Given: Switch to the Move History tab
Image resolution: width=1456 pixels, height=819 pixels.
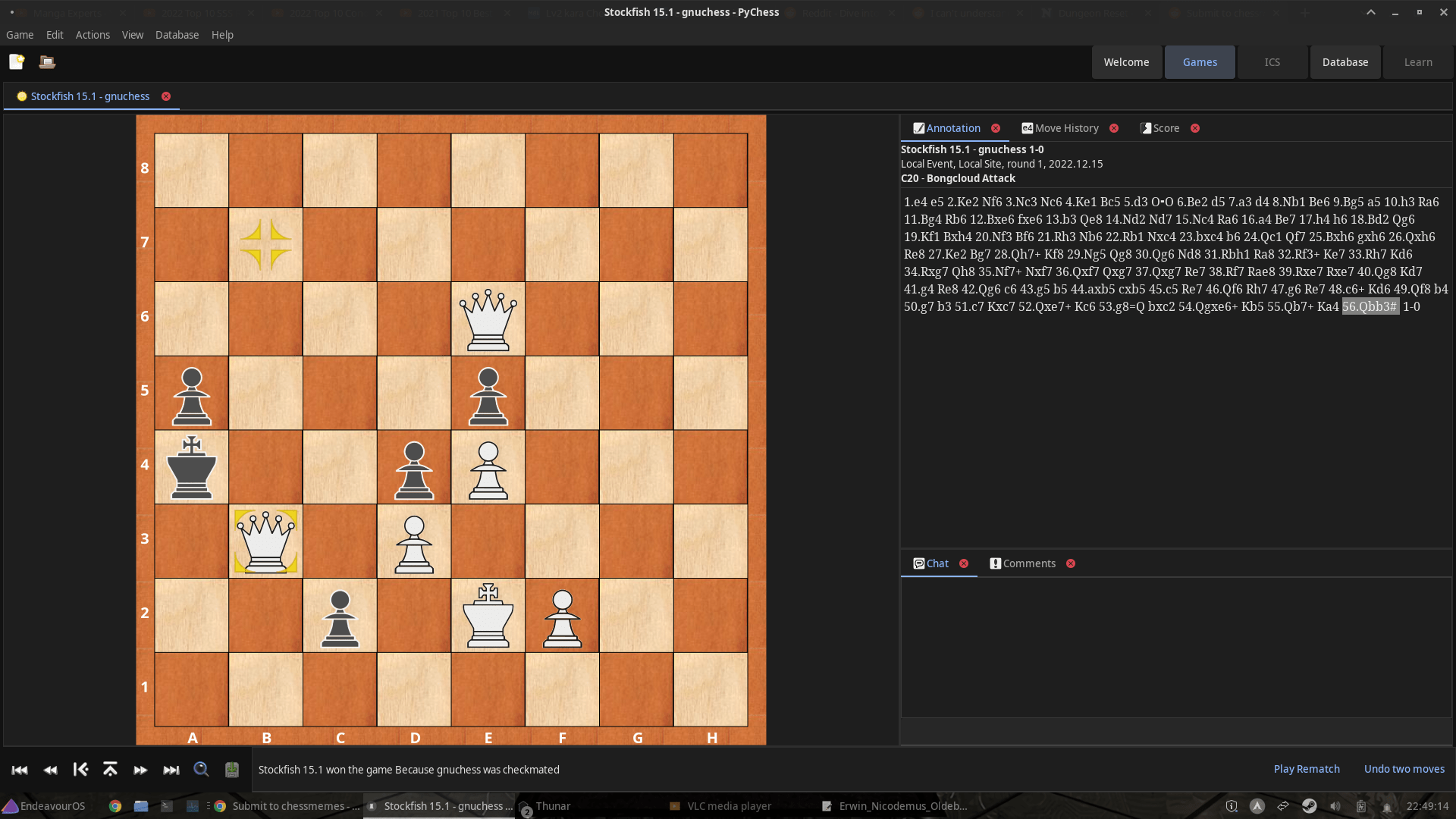Looking at the screenshot, I should pyautogui.click(x=1065, y=127).
